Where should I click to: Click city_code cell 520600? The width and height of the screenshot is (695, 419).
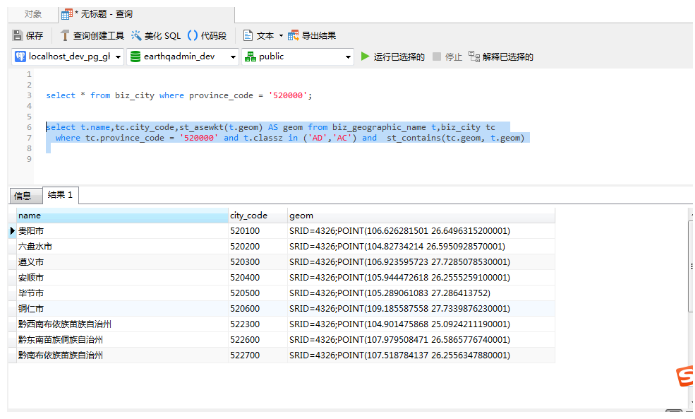coord(258,309)
